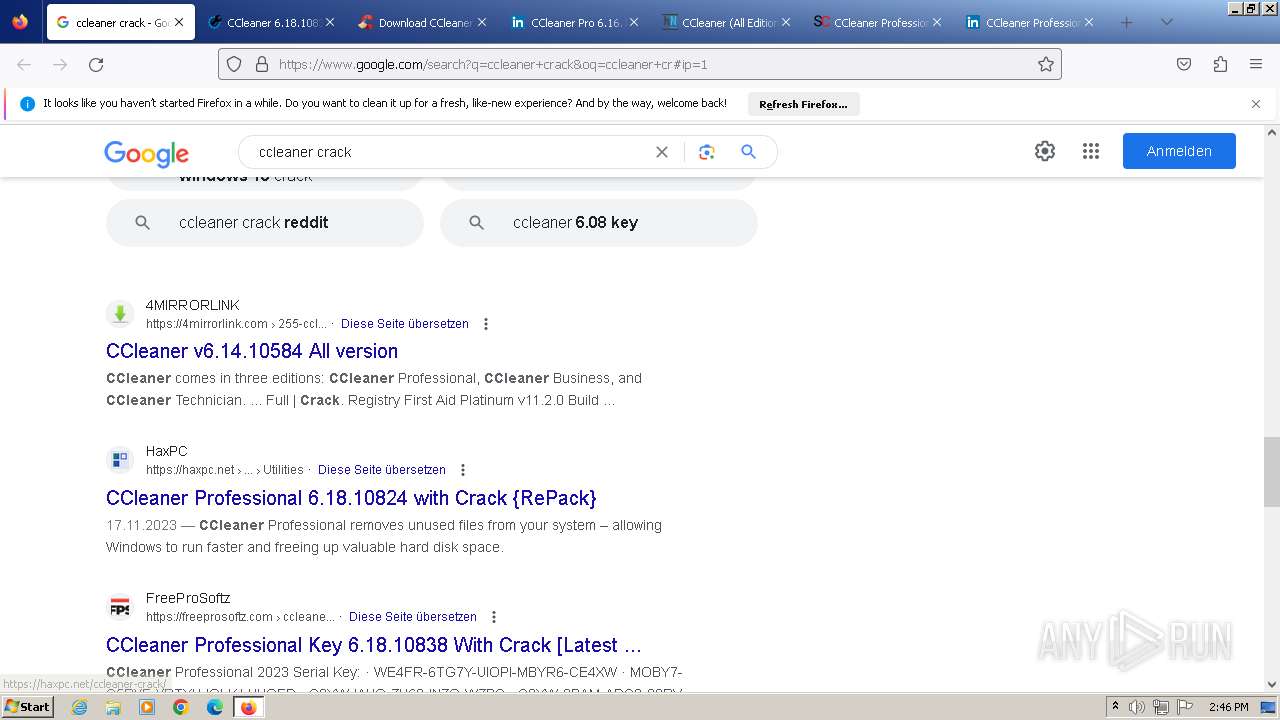Show hidden system tray icons
The width and height of the screenshot is (1280, 720).
pyautogui.click(x=1116, y=707)
